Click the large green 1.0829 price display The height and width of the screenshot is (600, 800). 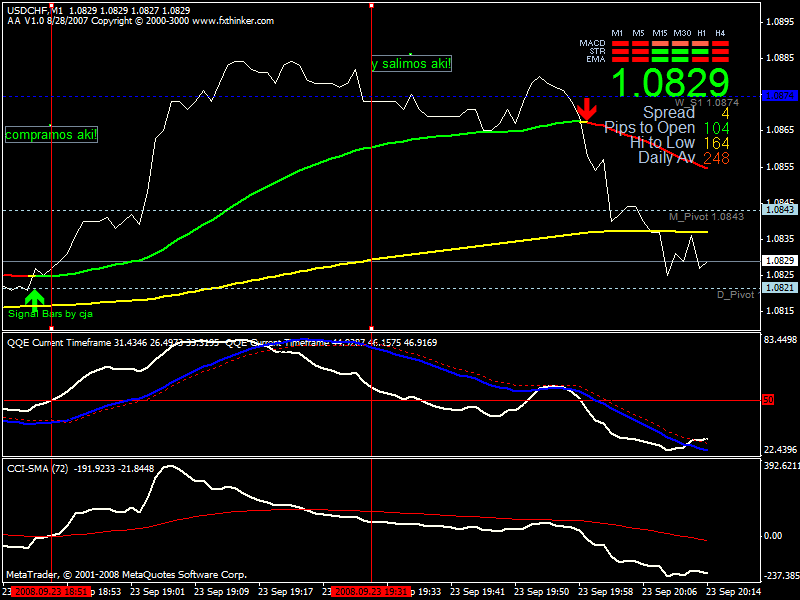point(670,83)
